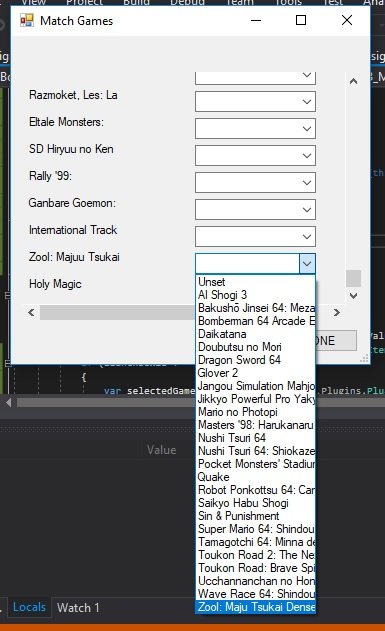This screenshot has height=631, width=385.
Task: Pick Pocket Monsters' Stadium from the list
Action: click(255, 464)
